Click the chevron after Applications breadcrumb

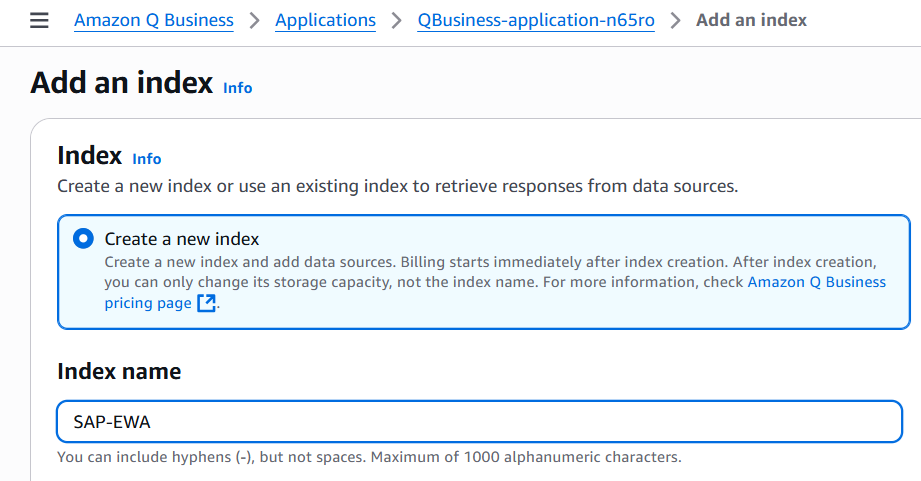click(x=396, y=20)
